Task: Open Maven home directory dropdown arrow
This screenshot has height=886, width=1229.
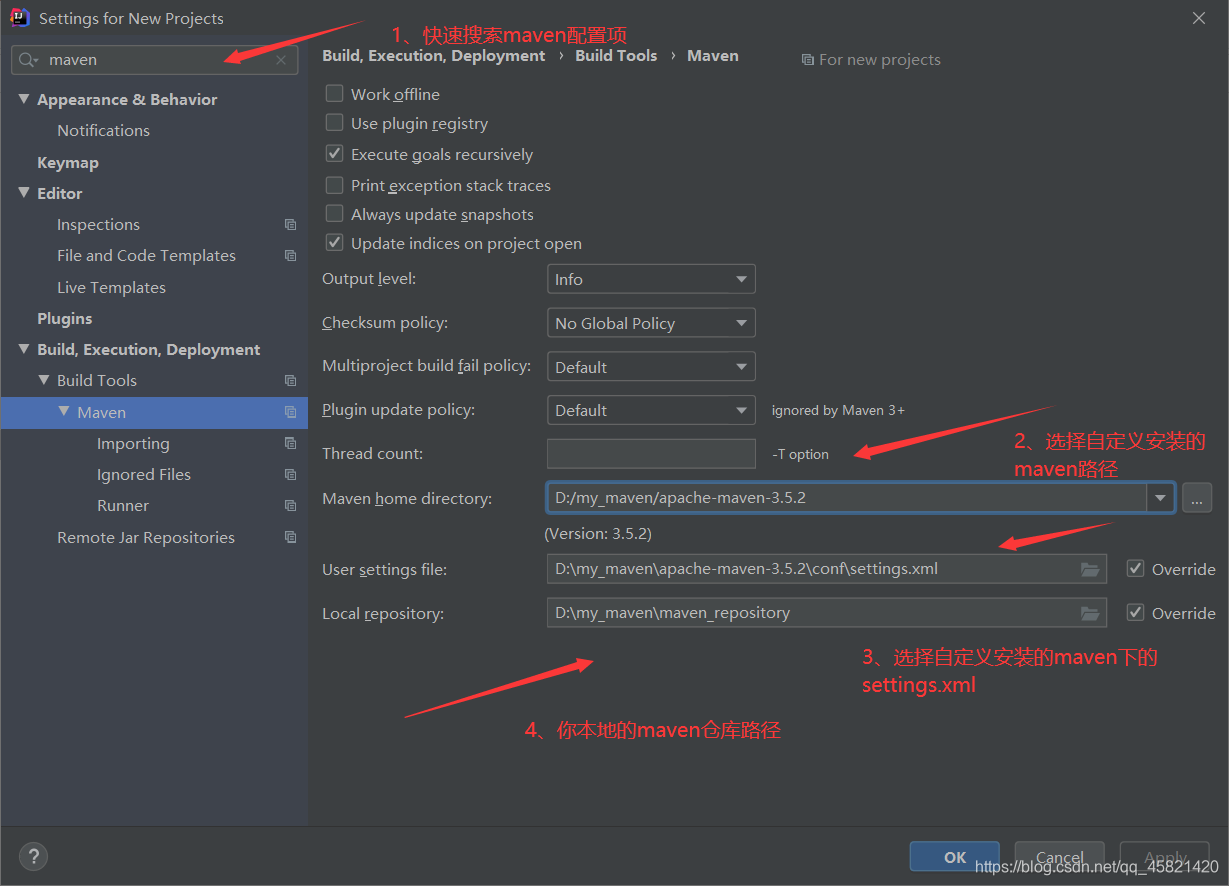Action: [1161, 497]
